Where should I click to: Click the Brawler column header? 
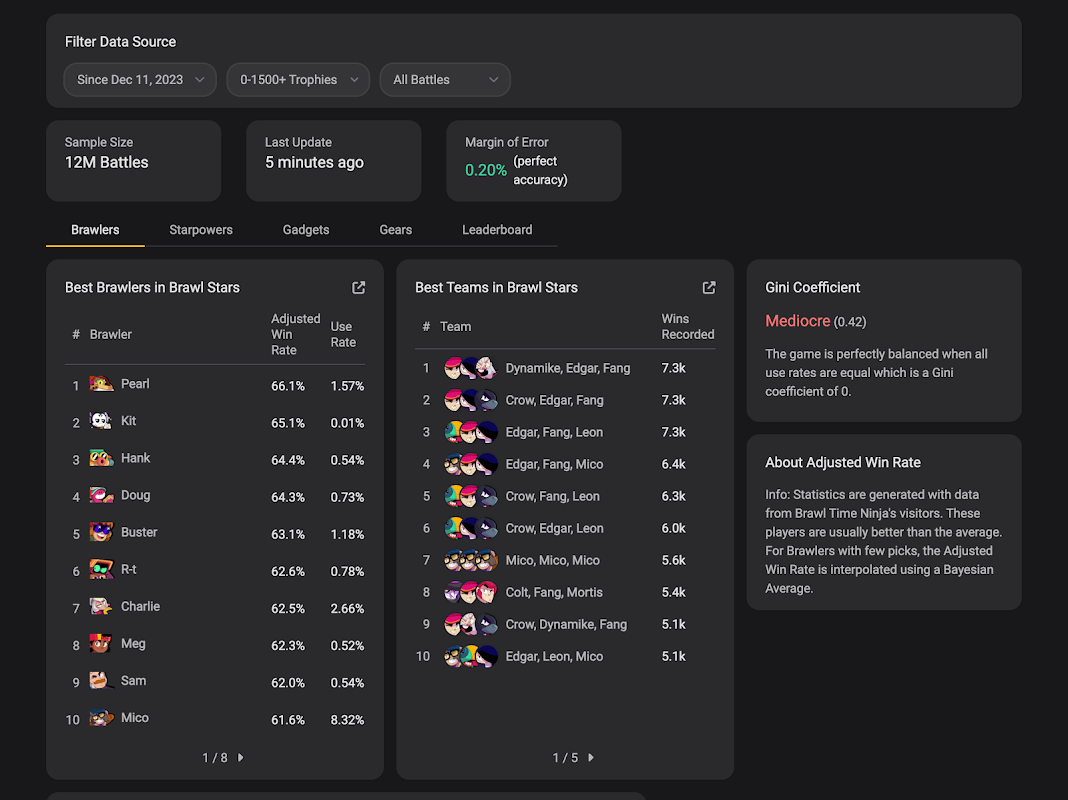pos(110,334)
